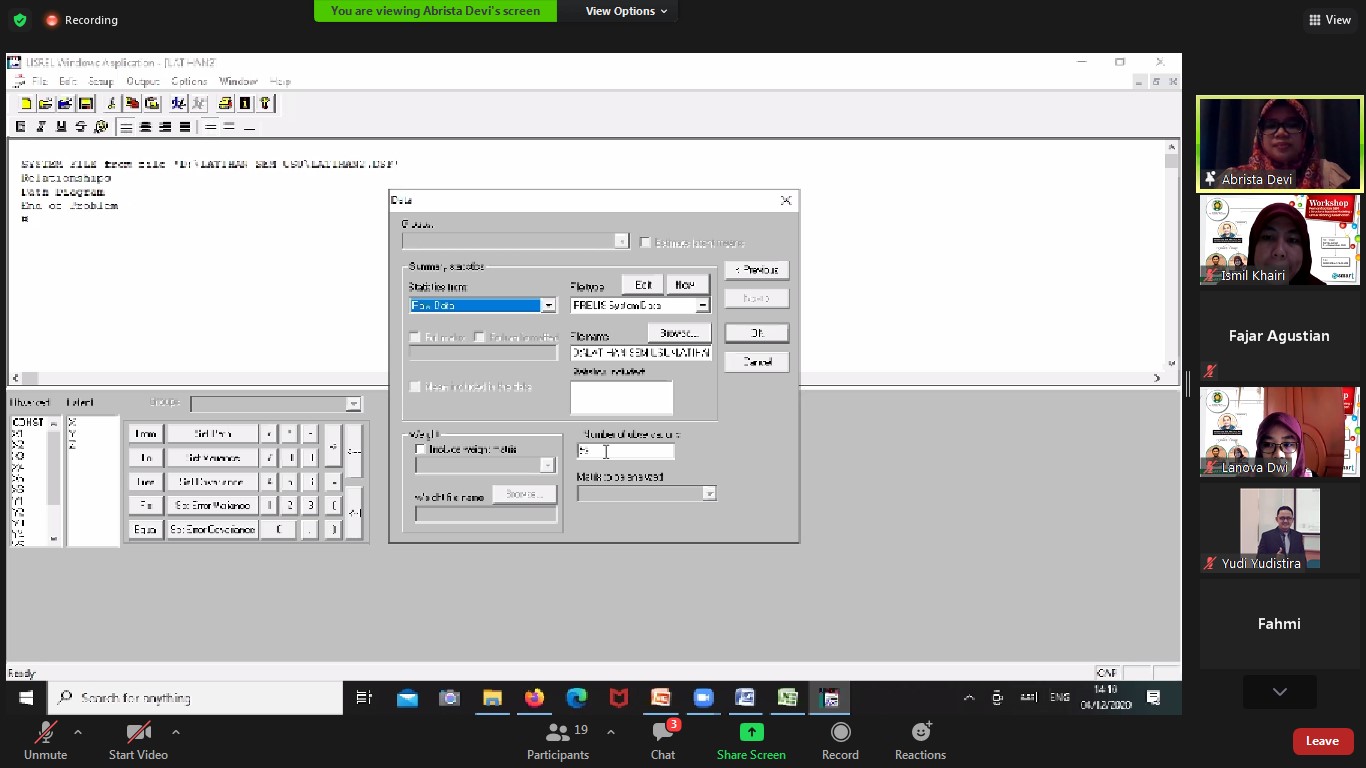Open Firefox from Windows taskbar
The image size is (1366, 768).
pos(534,698)
